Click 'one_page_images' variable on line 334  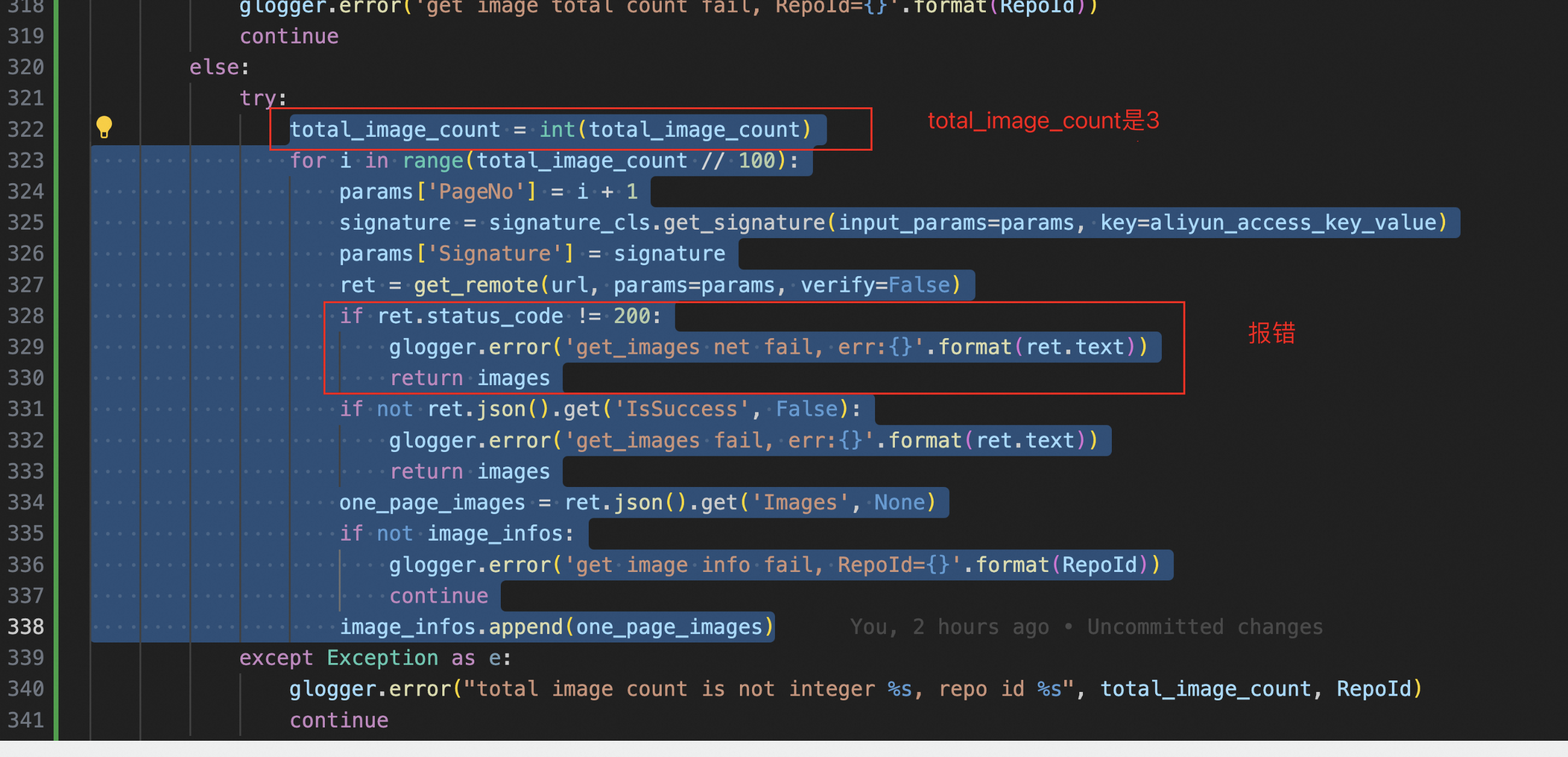coord(431,503)
